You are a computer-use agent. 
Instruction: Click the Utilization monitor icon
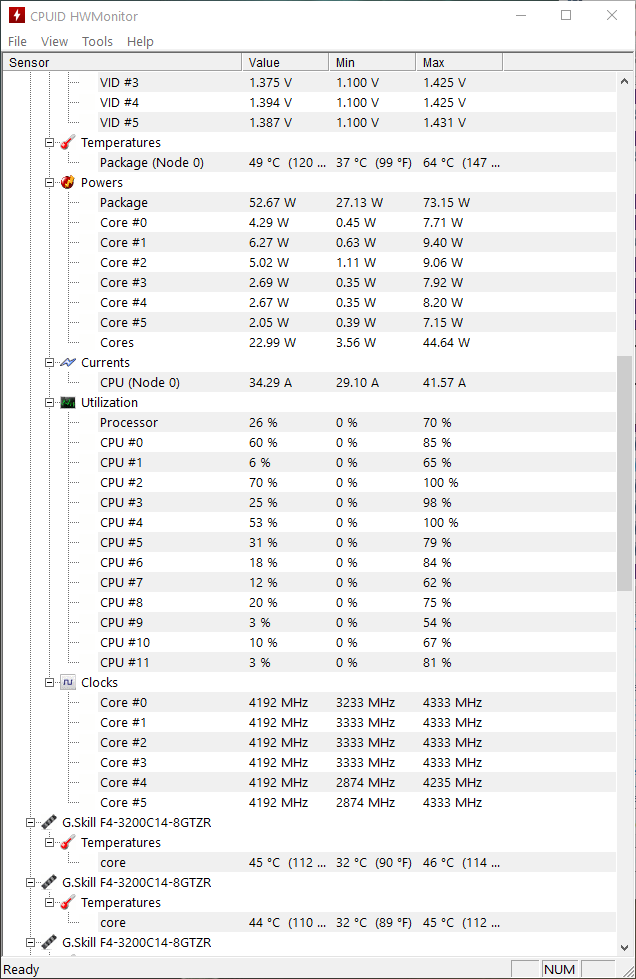[x=67, y=402]
